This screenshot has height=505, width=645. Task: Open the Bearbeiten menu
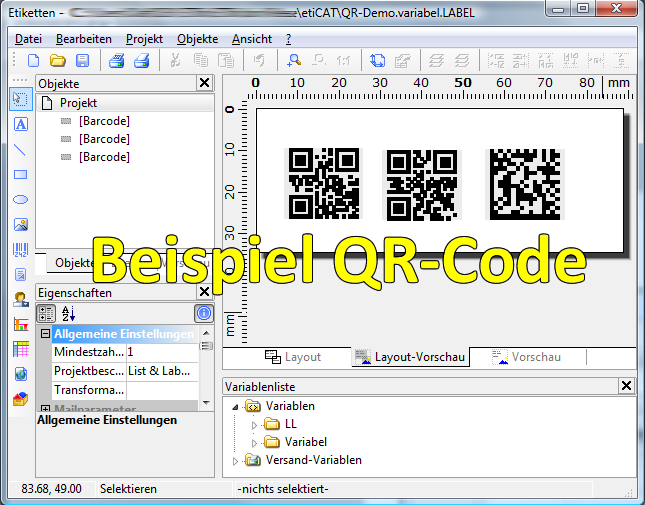(84, 39)
